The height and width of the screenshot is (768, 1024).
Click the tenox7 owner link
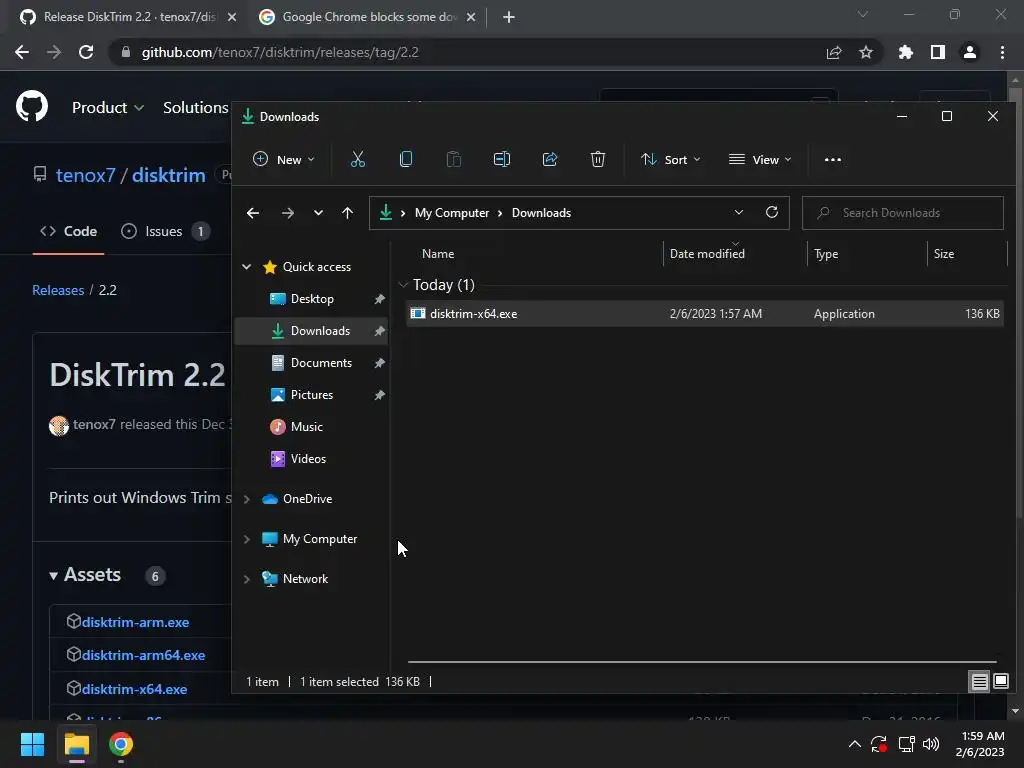tap(86, 175)
